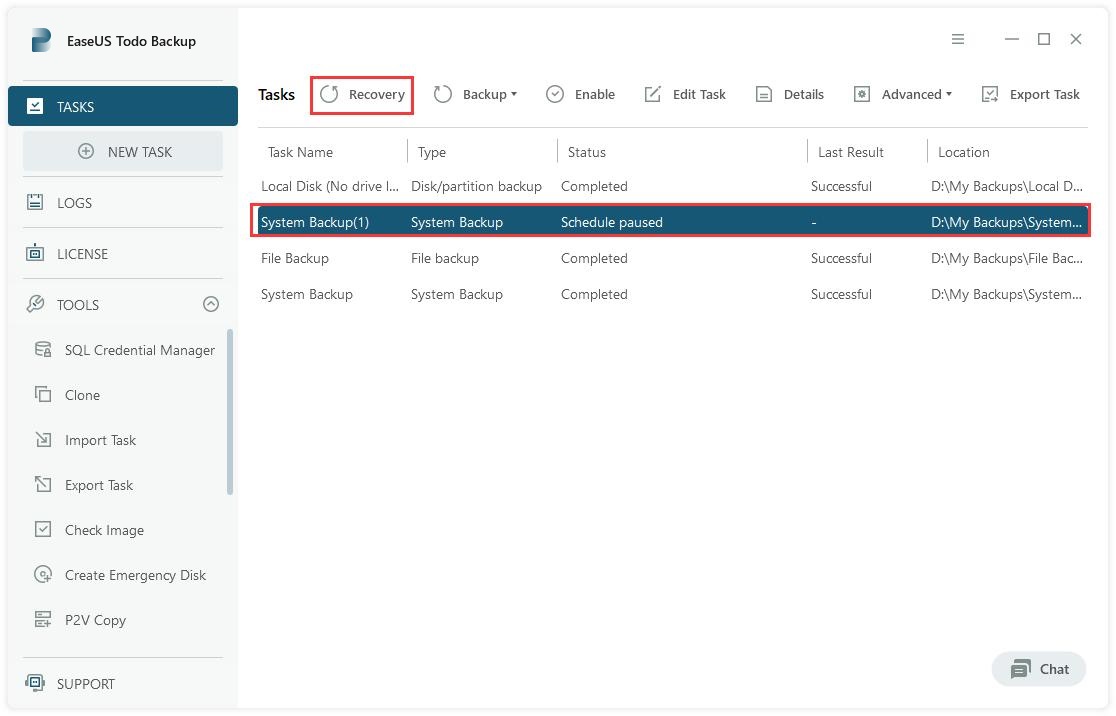The image size is (1116, 716).
Task: Click the sidebar vertical scrollbar
Action: (230, 411)
